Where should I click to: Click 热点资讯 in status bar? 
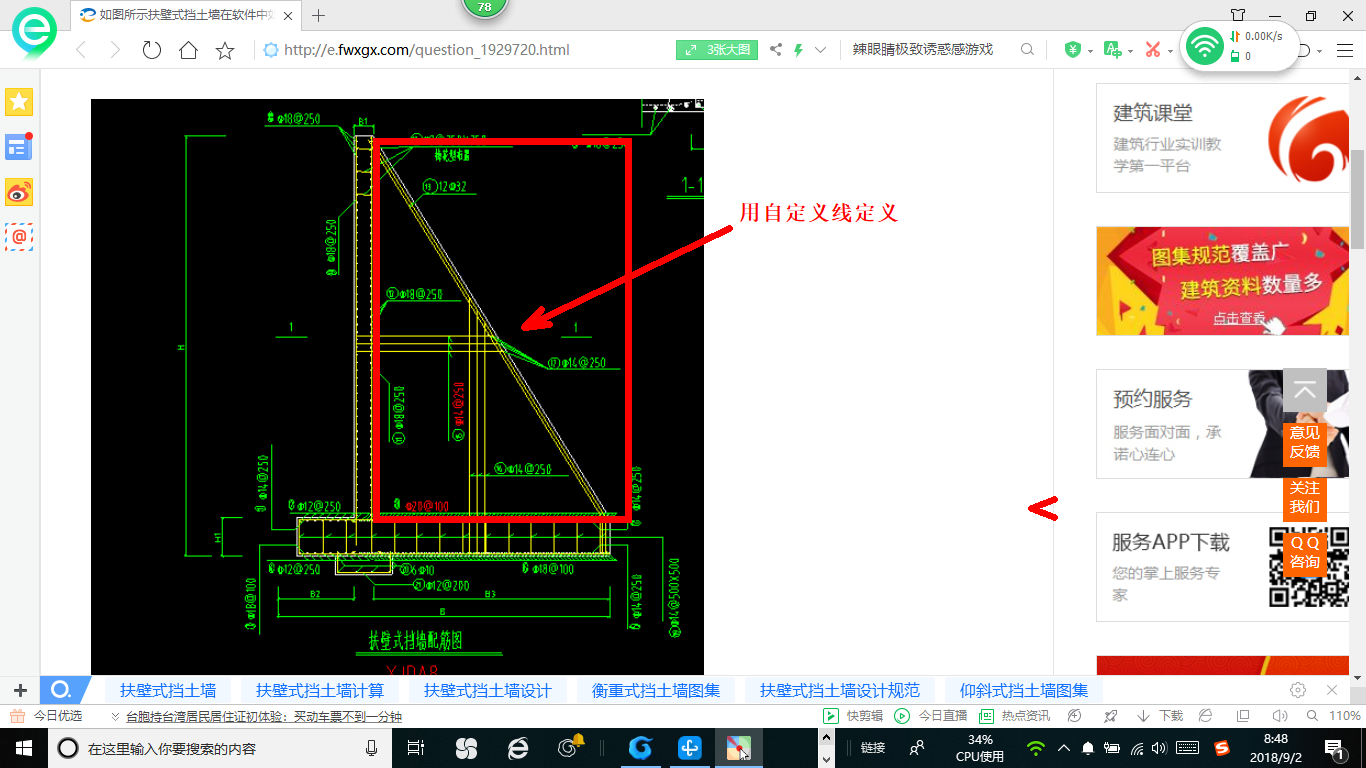1014,716
